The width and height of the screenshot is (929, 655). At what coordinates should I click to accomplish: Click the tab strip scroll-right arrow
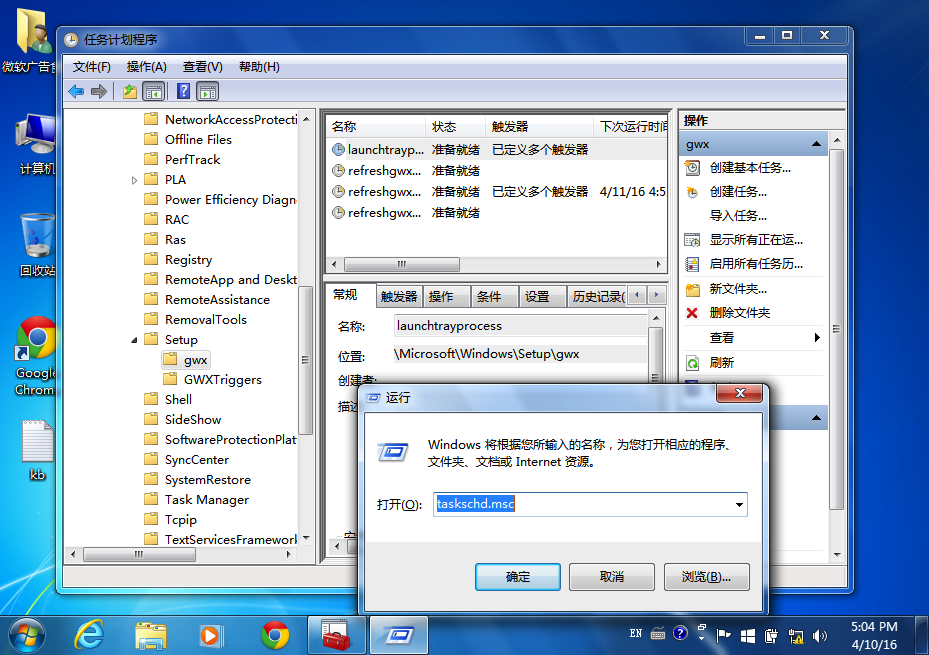click(x=656, y=295)
